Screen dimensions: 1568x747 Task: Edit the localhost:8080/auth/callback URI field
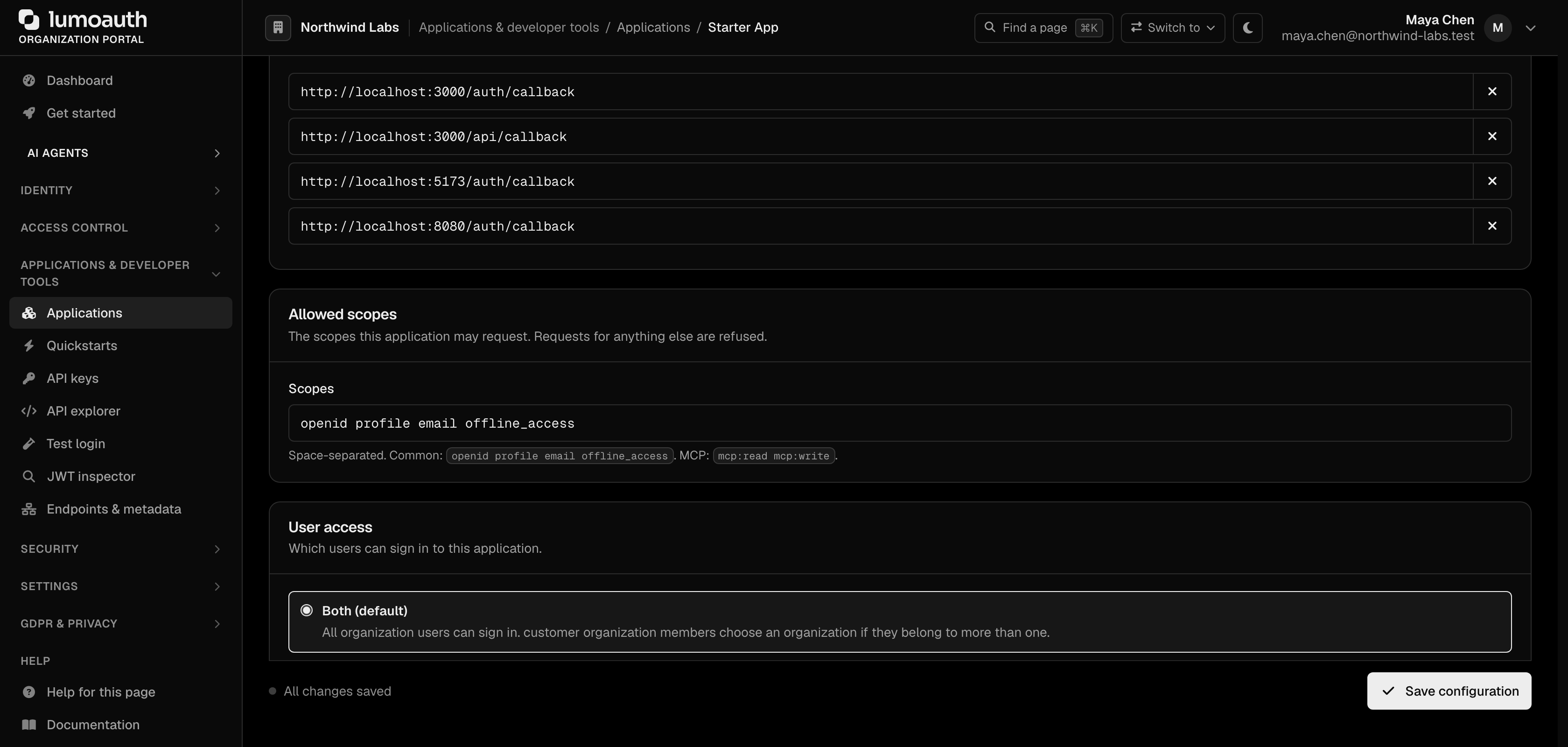(881, 226)
